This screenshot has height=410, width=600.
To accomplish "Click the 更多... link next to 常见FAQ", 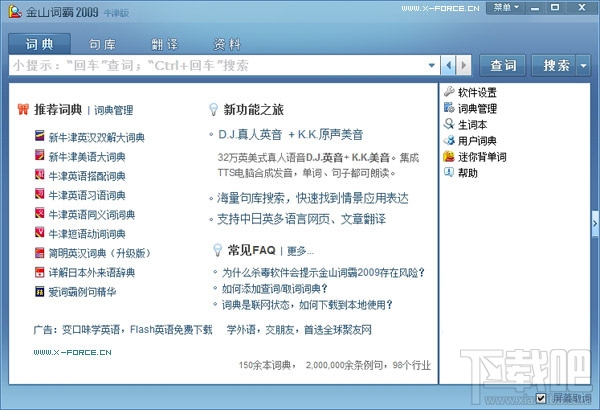I will [x=300, y=251].
